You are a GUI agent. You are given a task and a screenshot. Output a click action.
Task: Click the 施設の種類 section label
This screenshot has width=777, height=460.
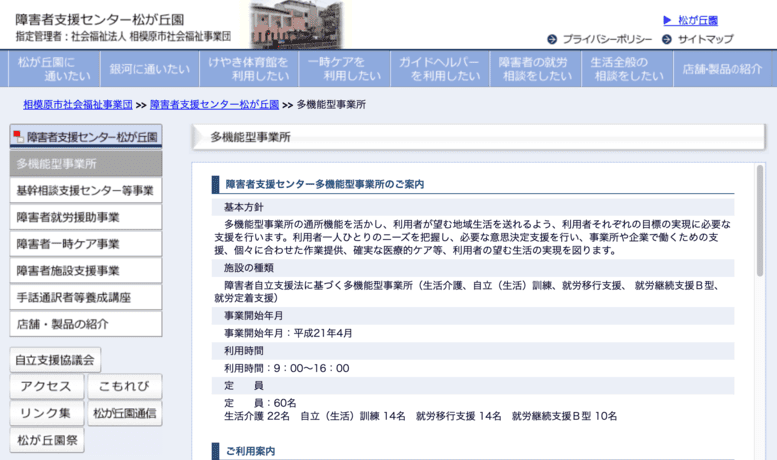249,268
